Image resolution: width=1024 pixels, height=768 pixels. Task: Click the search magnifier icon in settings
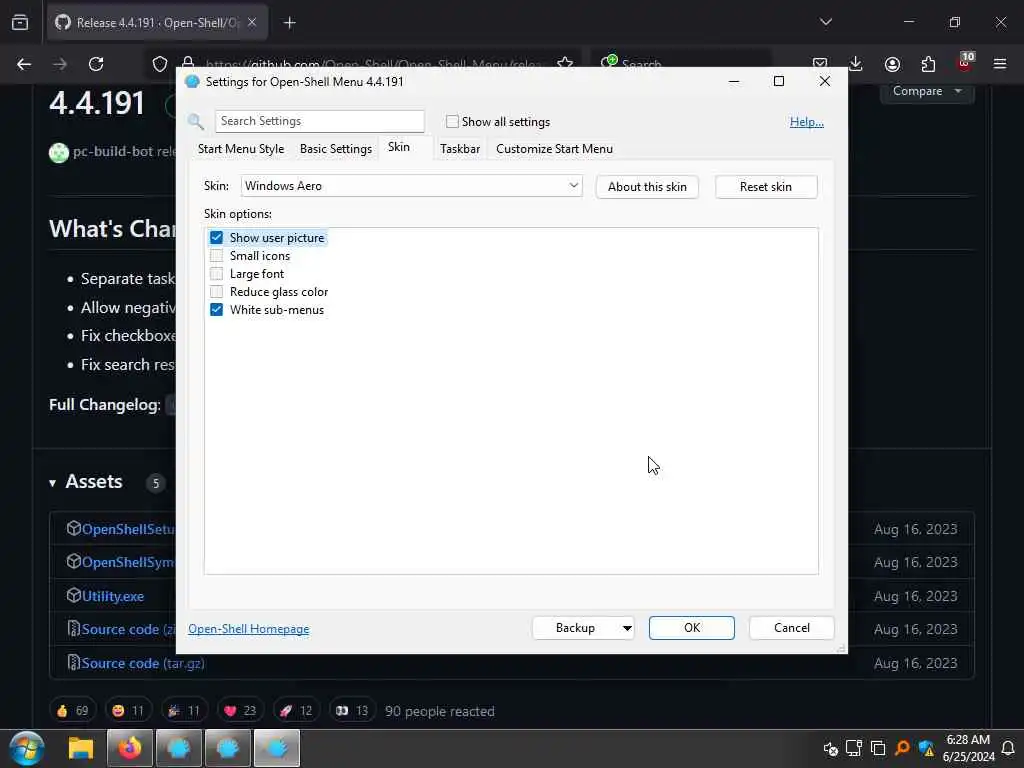tap(195, 121)
